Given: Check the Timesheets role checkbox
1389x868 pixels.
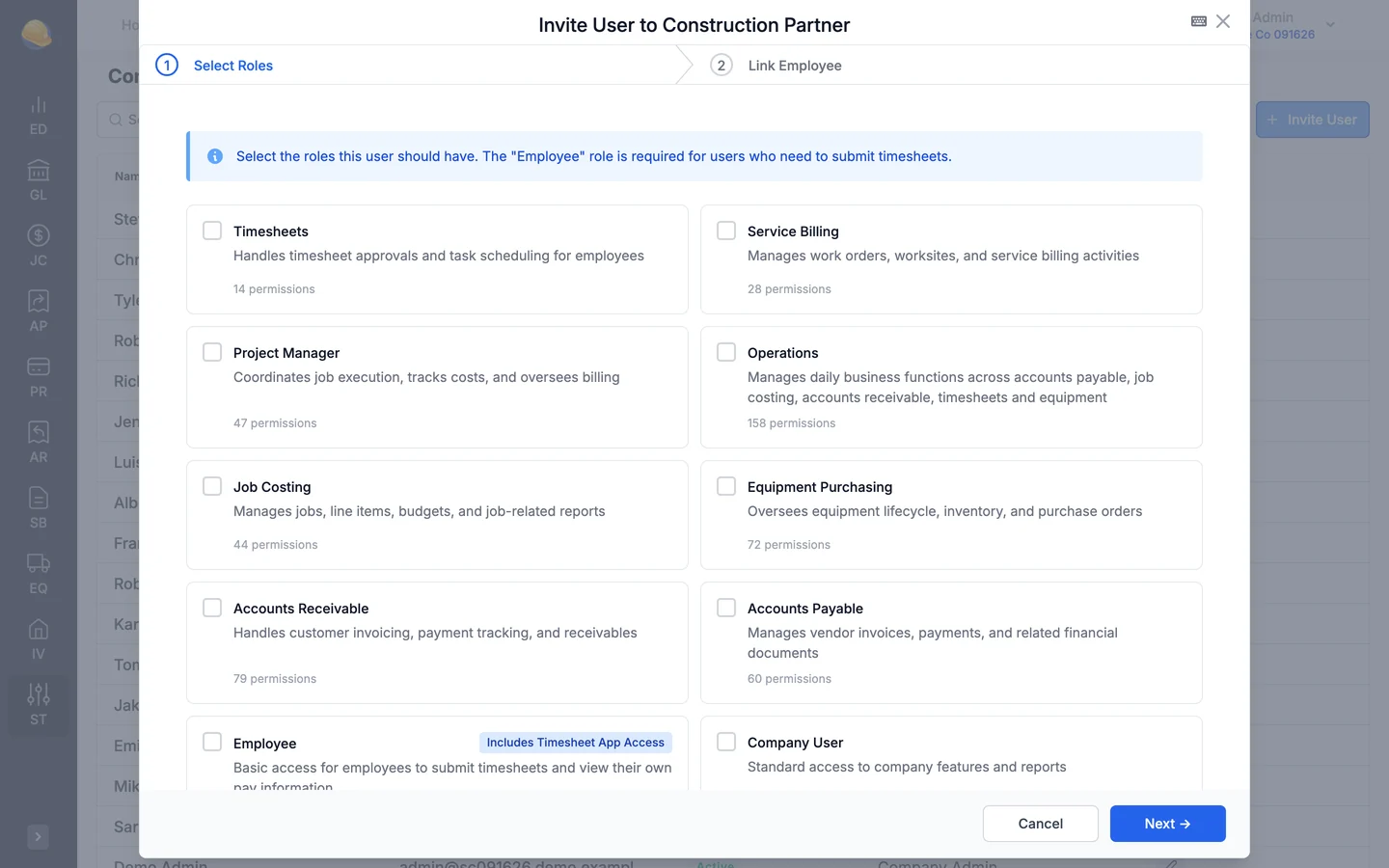Looking at the screenshot, I should tap(212, 231).
